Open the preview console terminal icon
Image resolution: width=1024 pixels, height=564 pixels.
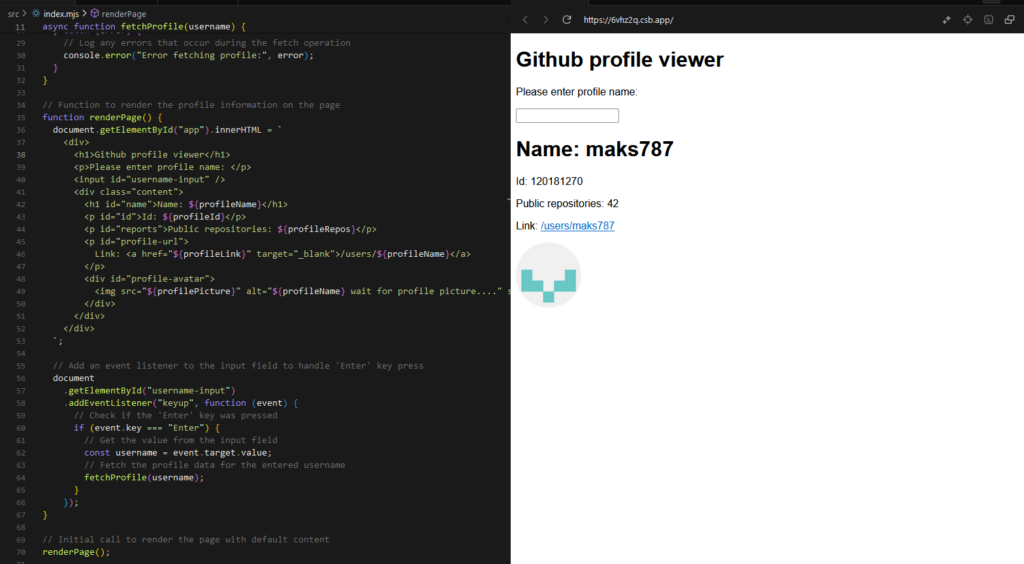[989, 20]
